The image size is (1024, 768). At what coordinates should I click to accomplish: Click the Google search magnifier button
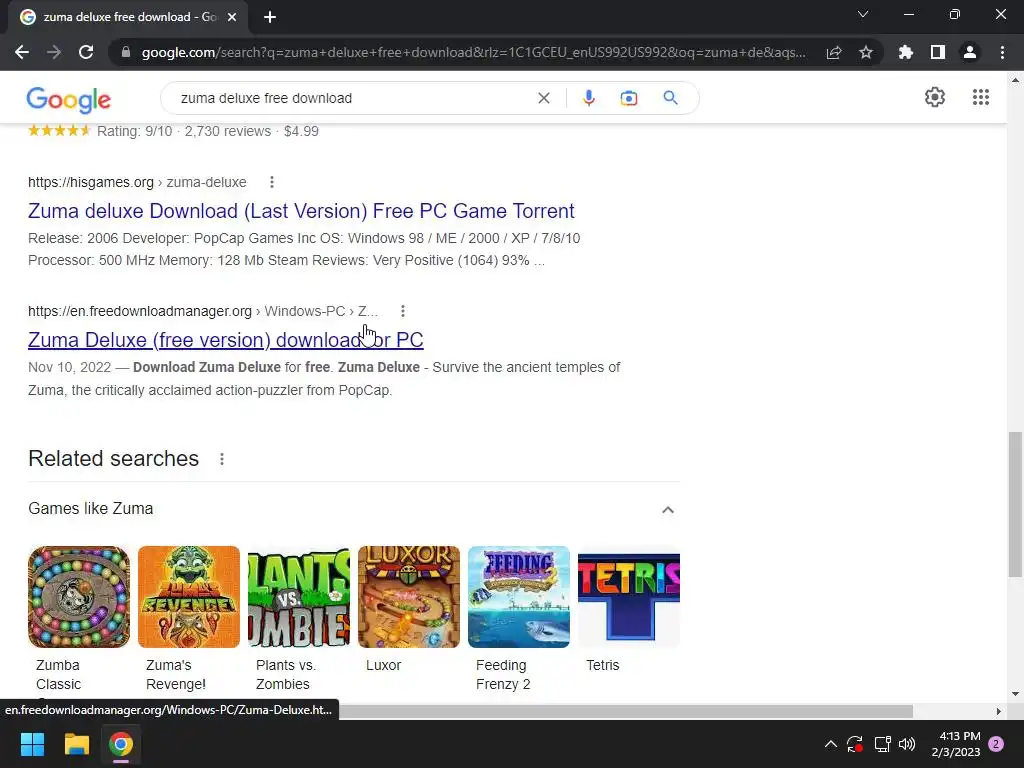coord(670,98)
